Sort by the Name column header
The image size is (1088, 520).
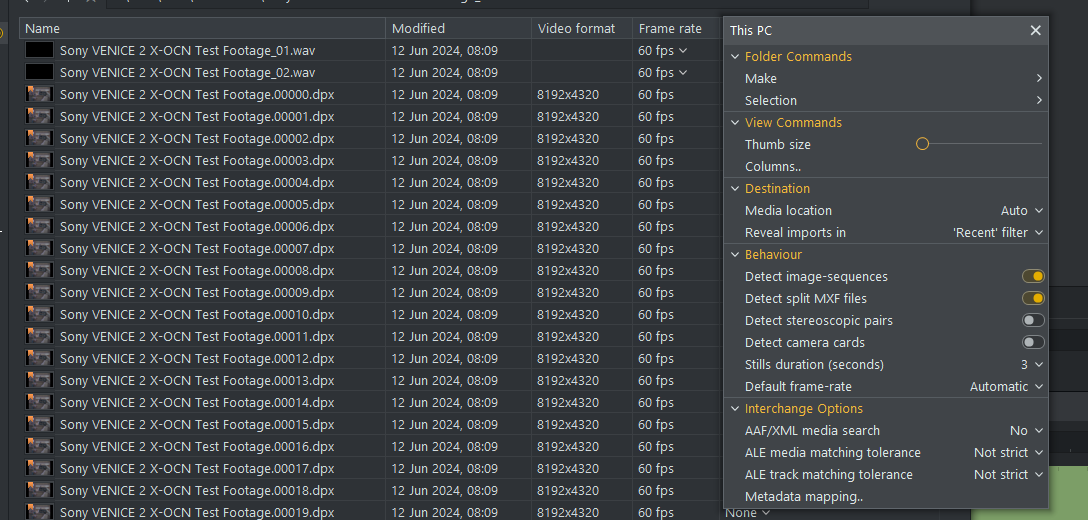(202, 28)
